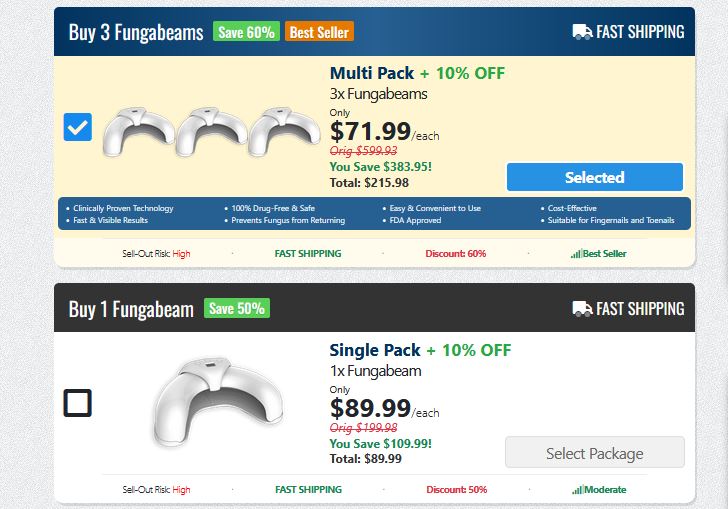The image size is (728, 509).
Task: Click the Buy 1 Fungabeam heading
Action: (131, 309)
